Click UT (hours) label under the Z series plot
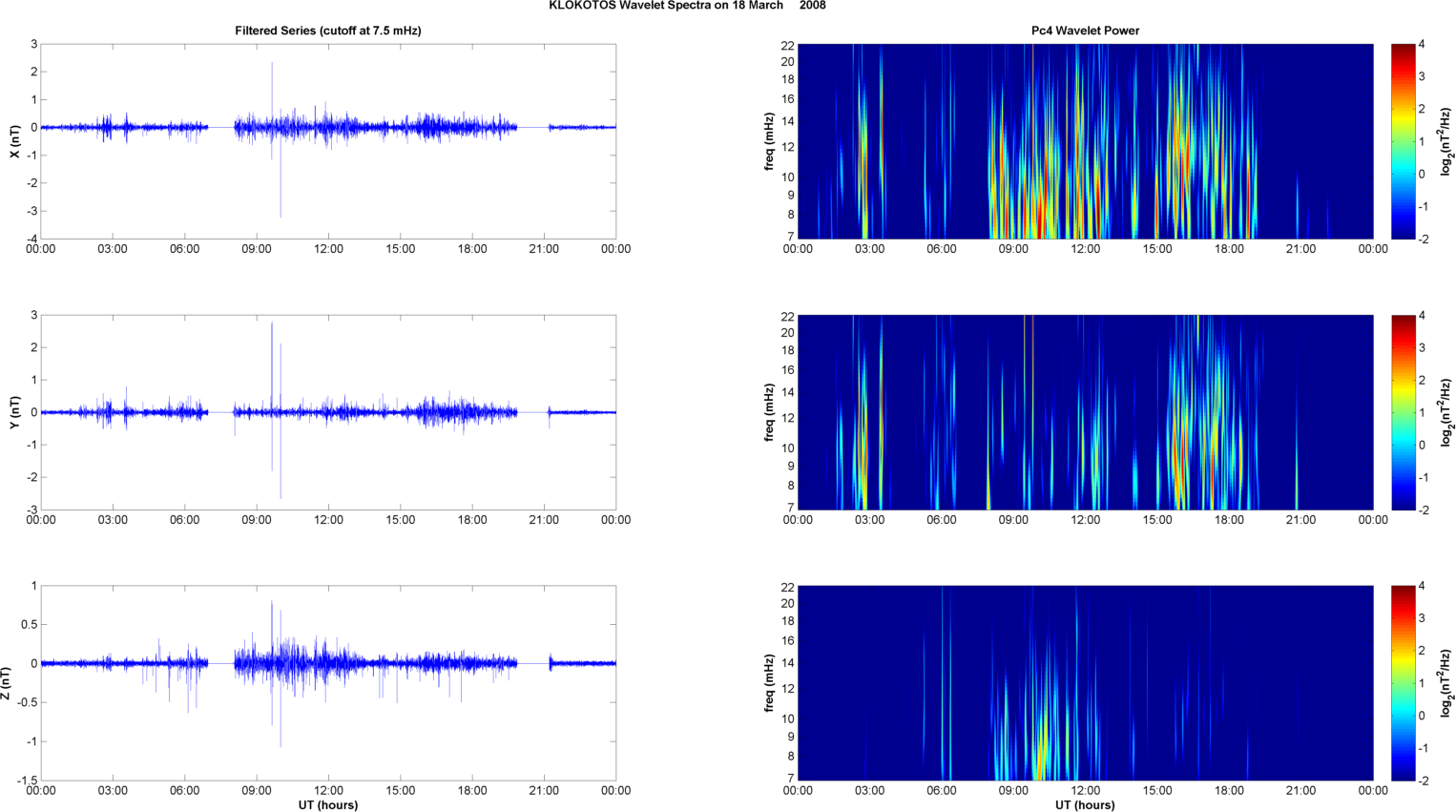Screen dimensions: 1456x812 [327, 805]
